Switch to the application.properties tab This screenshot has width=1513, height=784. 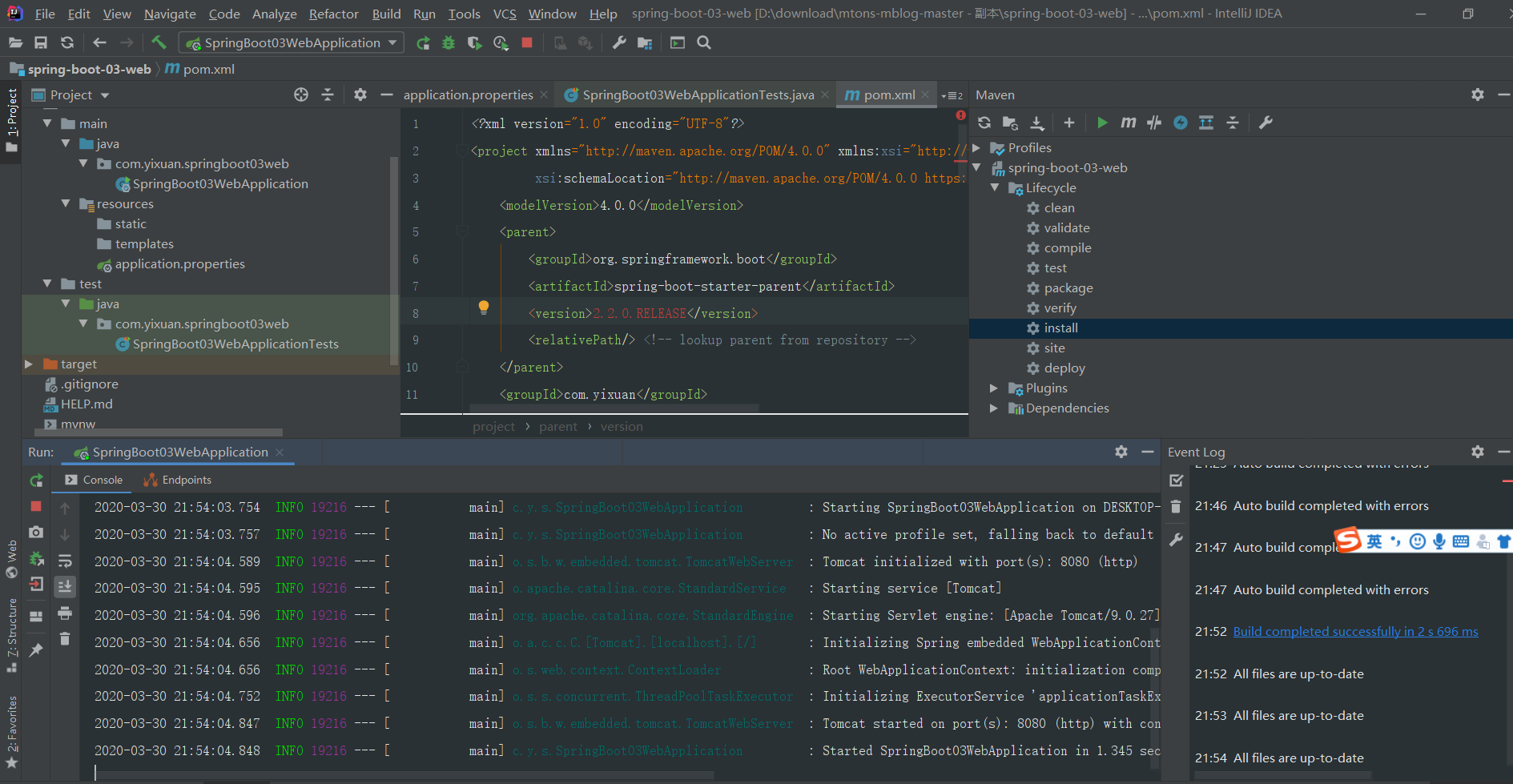coord(469,94)
